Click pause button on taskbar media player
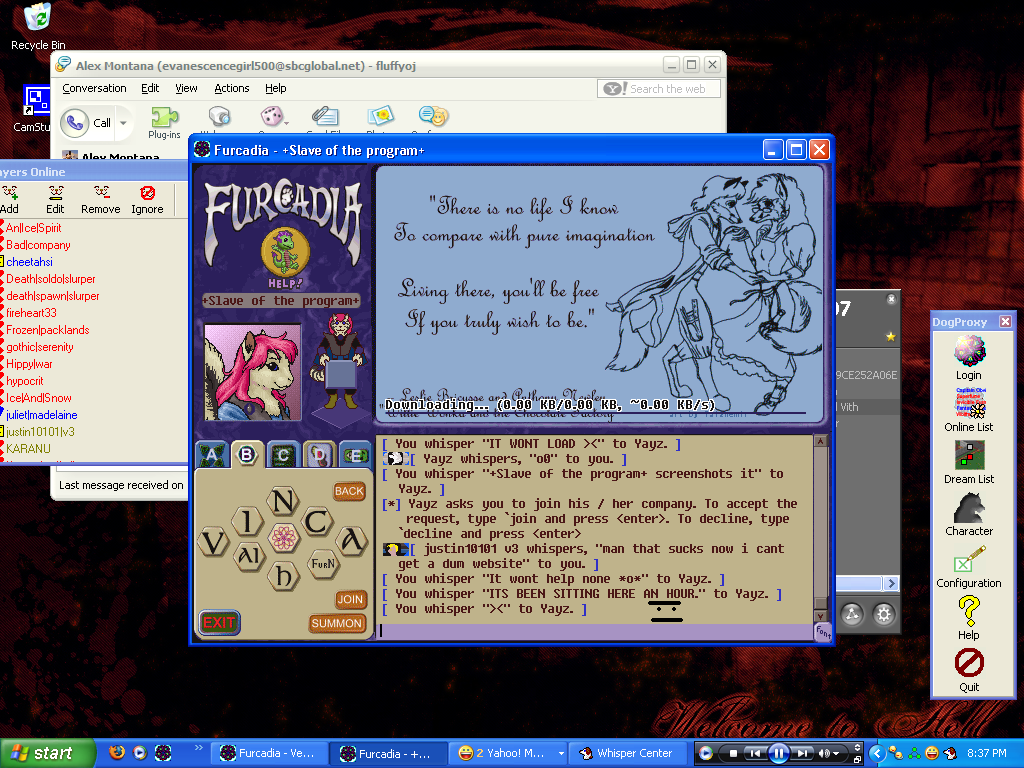 coord(778,753)
